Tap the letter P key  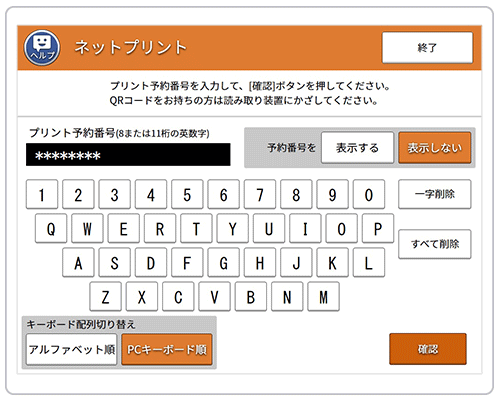378,229
